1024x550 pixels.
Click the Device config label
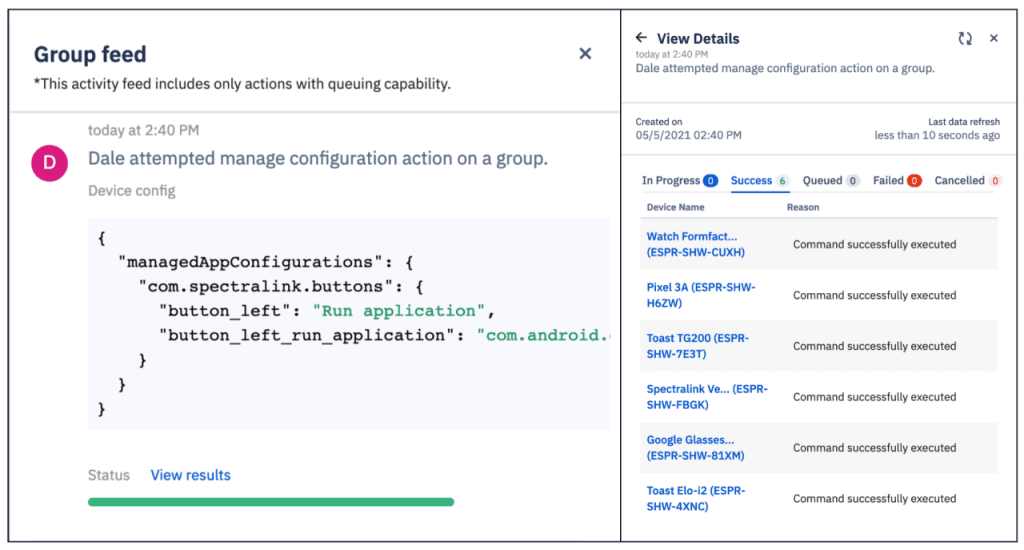click(x=132, y=191)
